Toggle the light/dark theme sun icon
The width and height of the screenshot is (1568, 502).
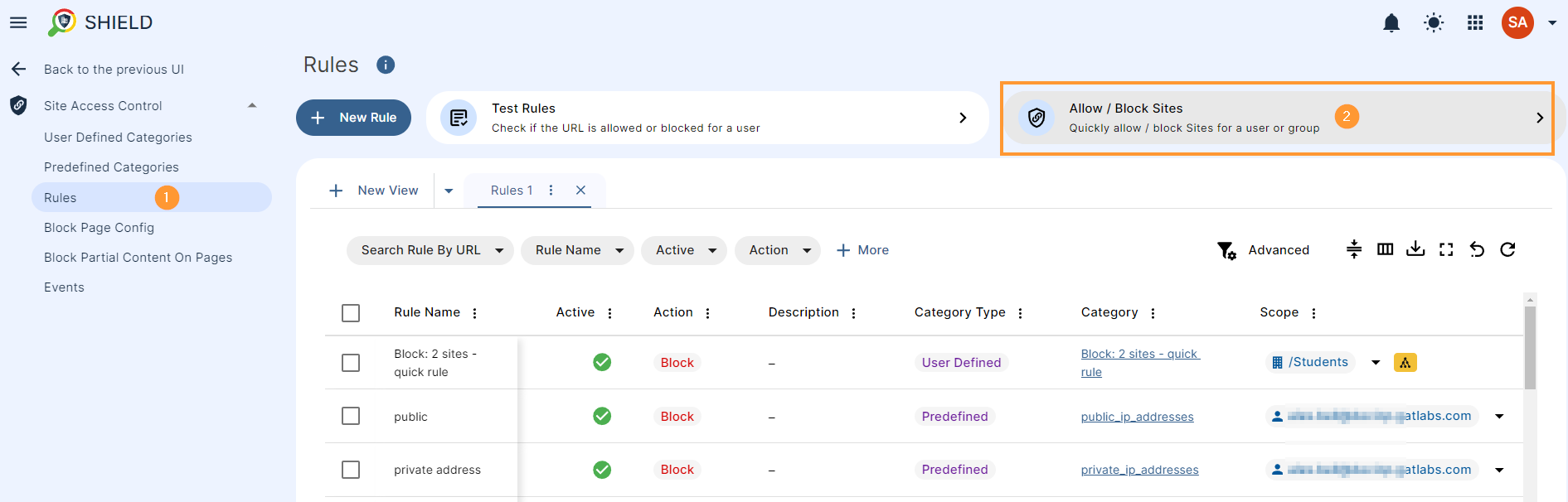1434,23
